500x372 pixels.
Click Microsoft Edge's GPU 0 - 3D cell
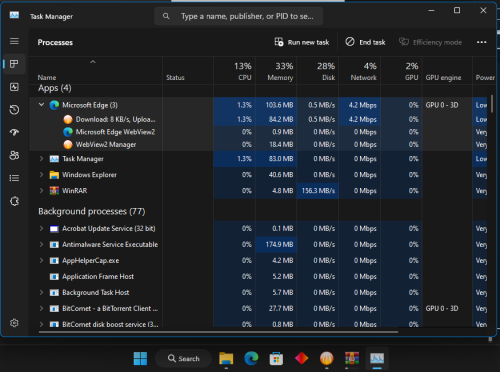(447, 105)
